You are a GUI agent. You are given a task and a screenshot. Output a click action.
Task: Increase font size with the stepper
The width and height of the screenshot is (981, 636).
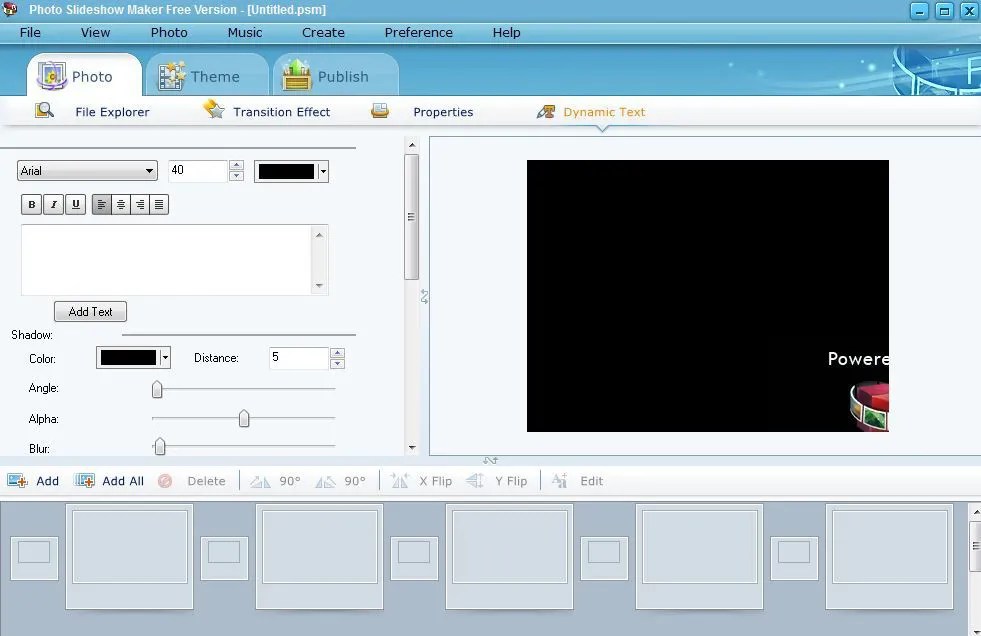point(236,165)
